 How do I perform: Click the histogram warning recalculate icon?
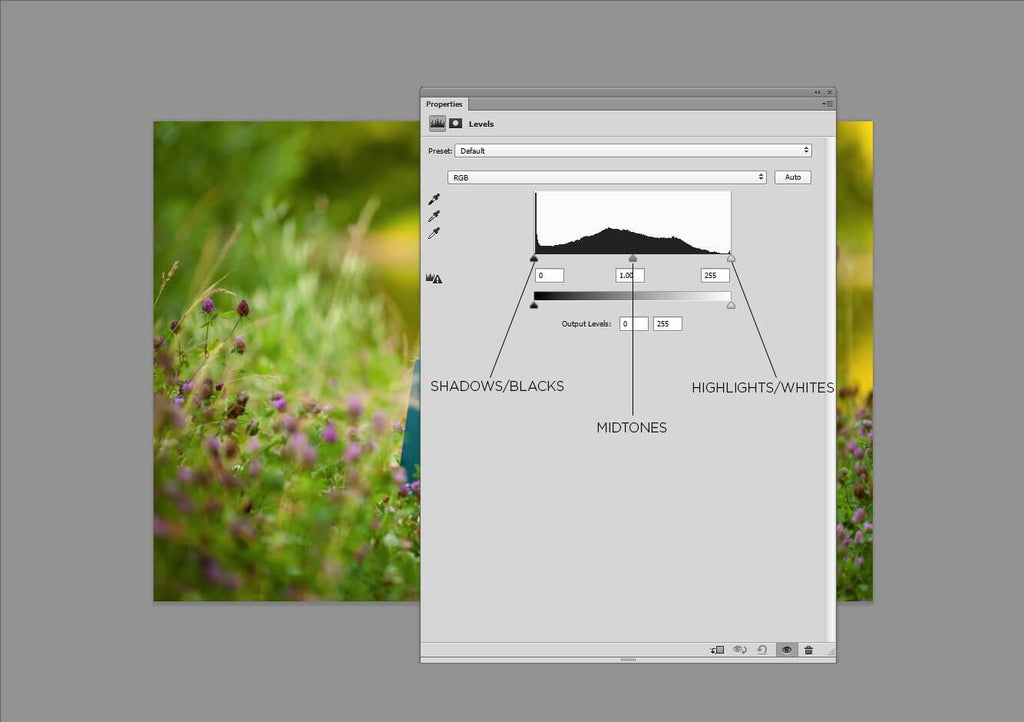point(434,279)
